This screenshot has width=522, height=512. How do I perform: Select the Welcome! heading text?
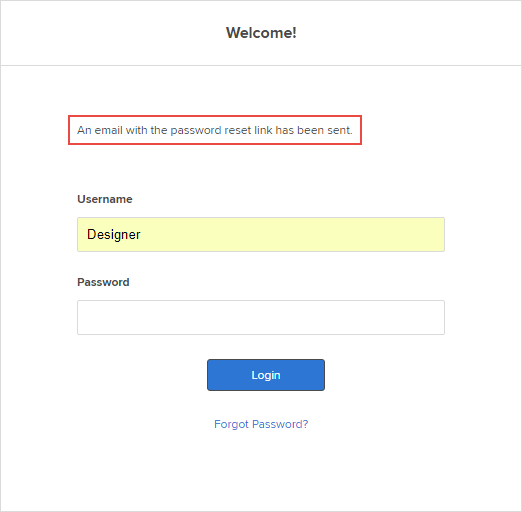click(261, 33)
